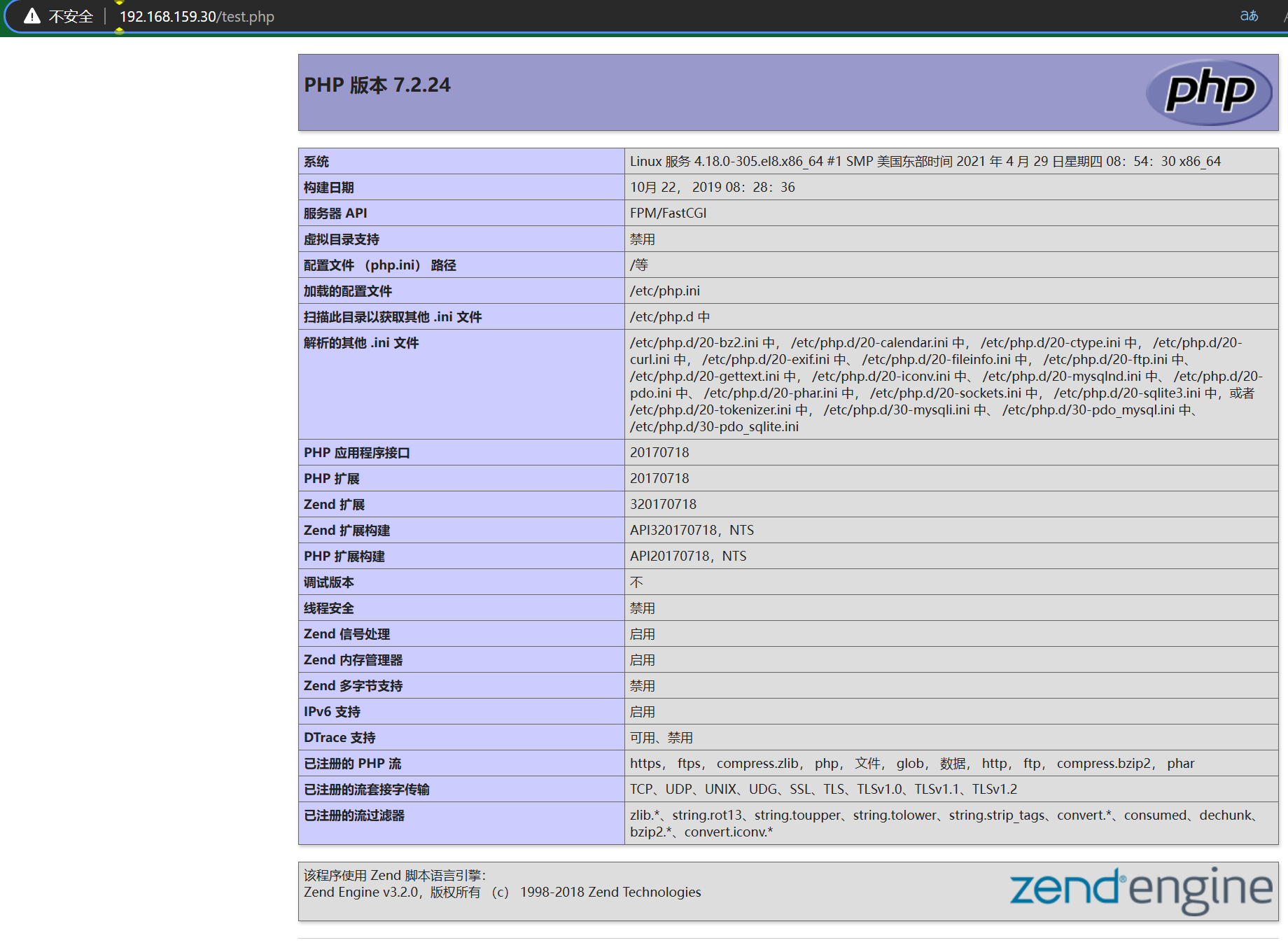Screen dimensions: 1288x945
Task: Select the DTrace 支持 label
Action: pos(340,737)
